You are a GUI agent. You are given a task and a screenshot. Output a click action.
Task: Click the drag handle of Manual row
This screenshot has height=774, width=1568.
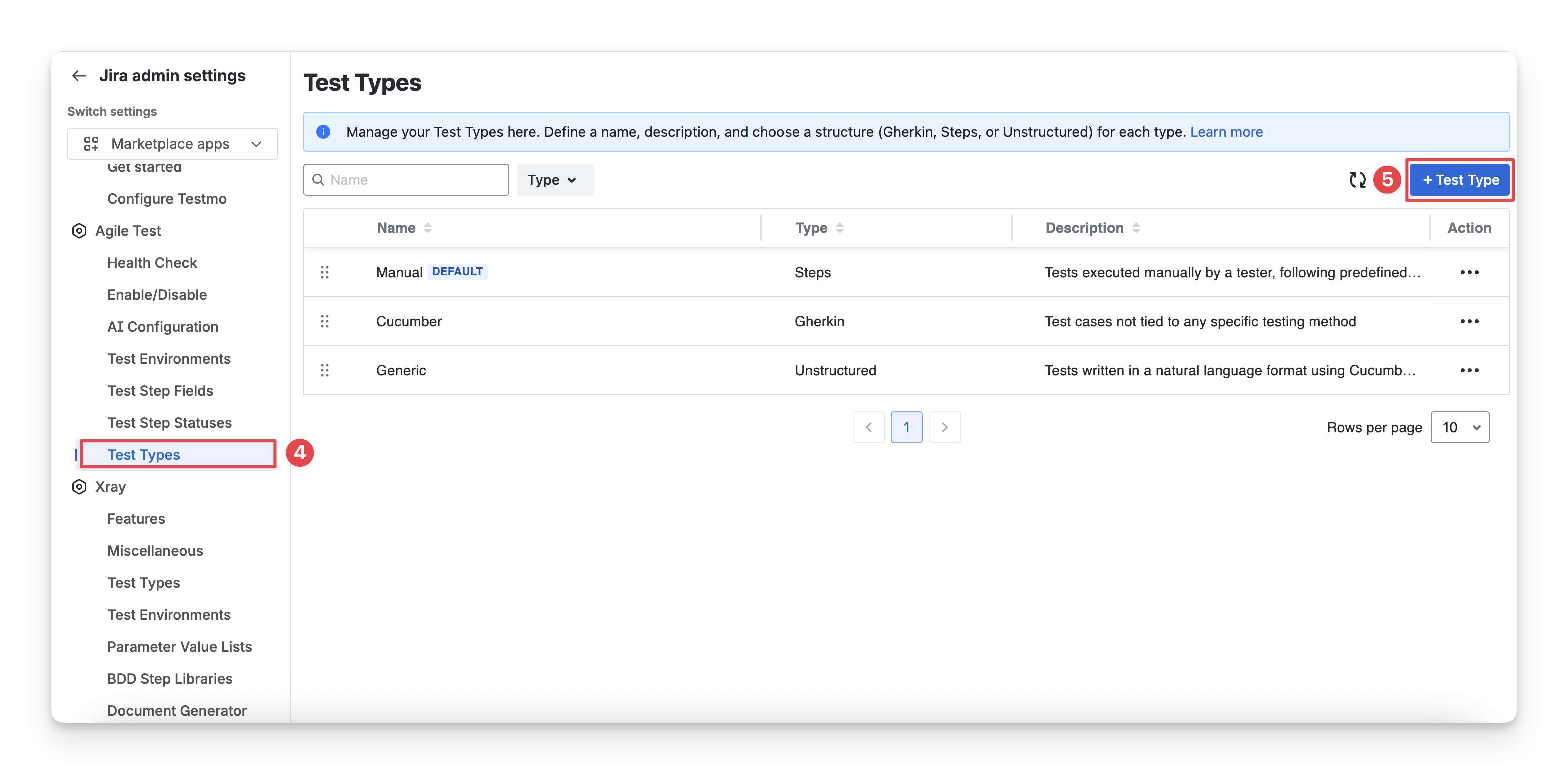coord(324,272)
